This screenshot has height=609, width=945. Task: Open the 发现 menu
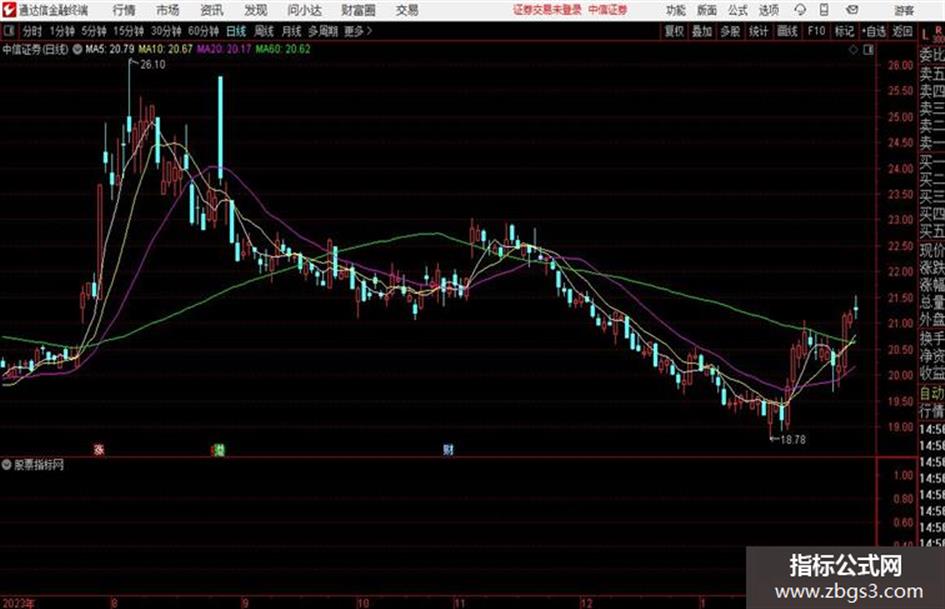click(x=256, y=10)
